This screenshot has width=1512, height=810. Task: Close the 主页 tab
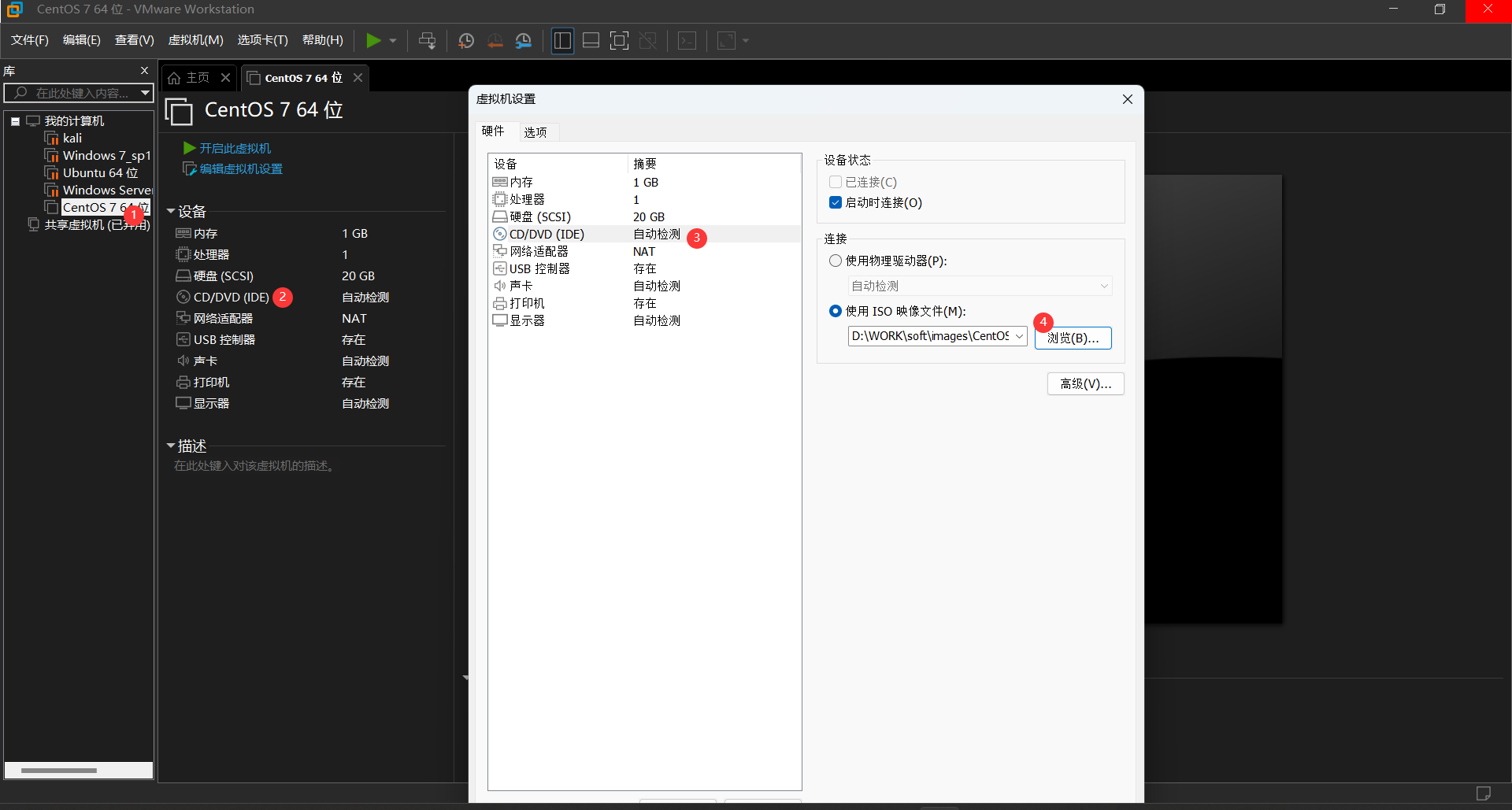coord(226,77)
